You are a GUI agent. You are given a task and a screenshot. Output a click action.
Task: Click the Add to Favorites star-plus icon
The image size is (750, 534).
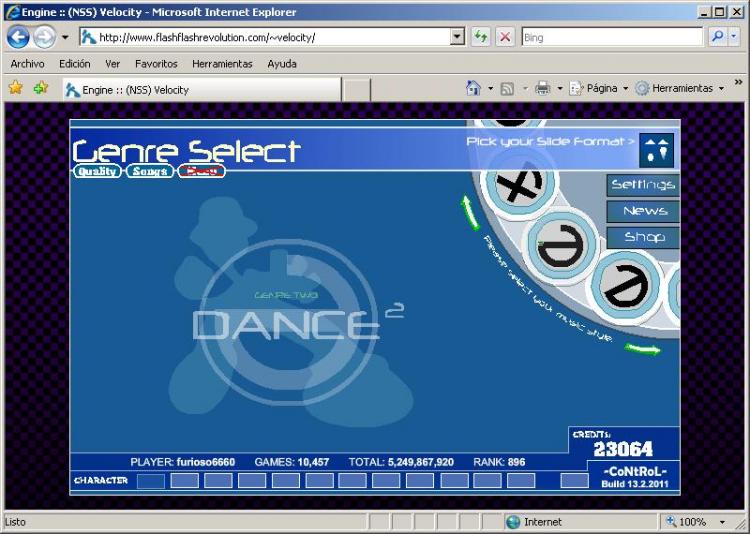(41, 88)
